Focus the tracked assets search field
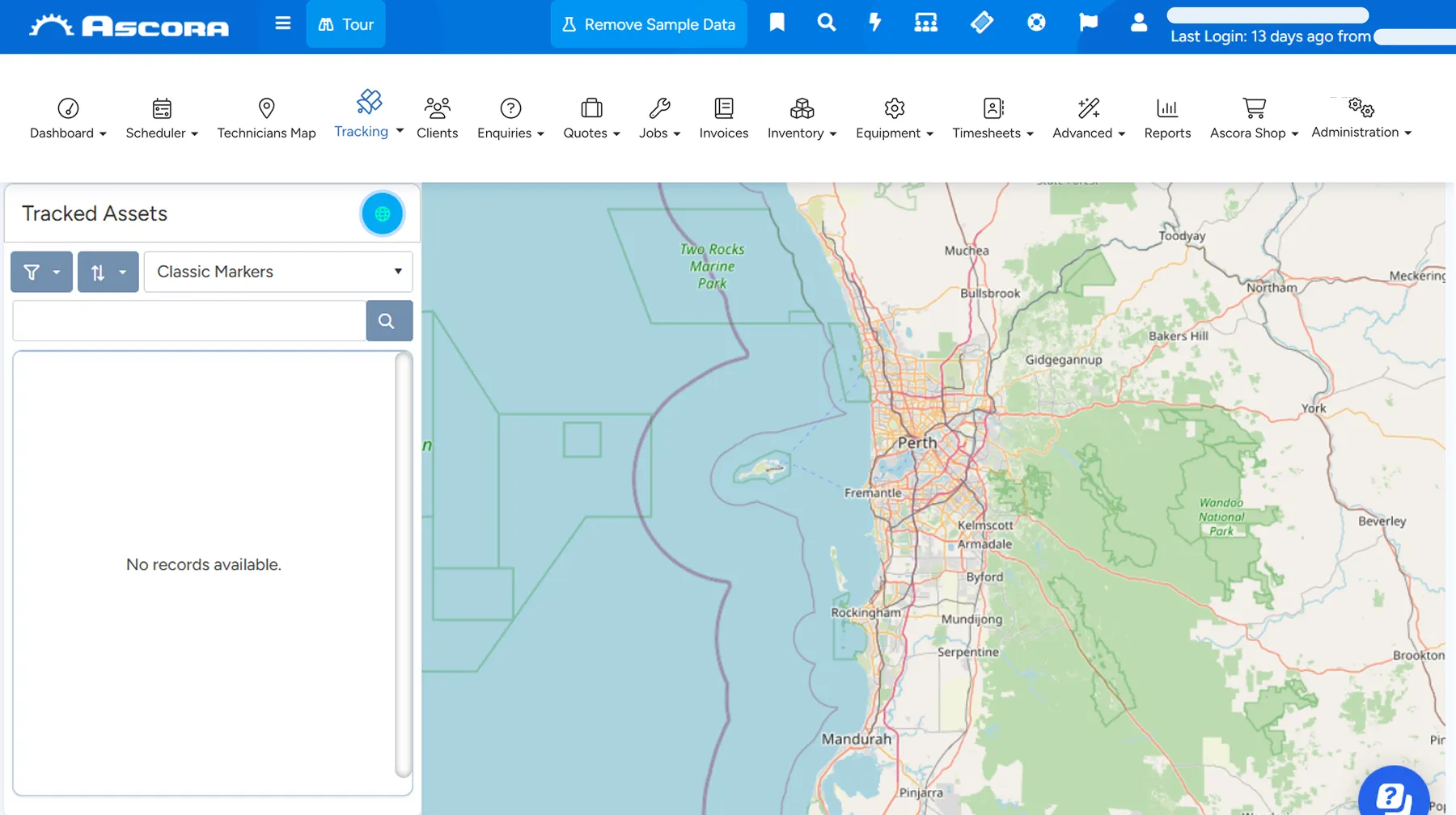 (189, 321)
